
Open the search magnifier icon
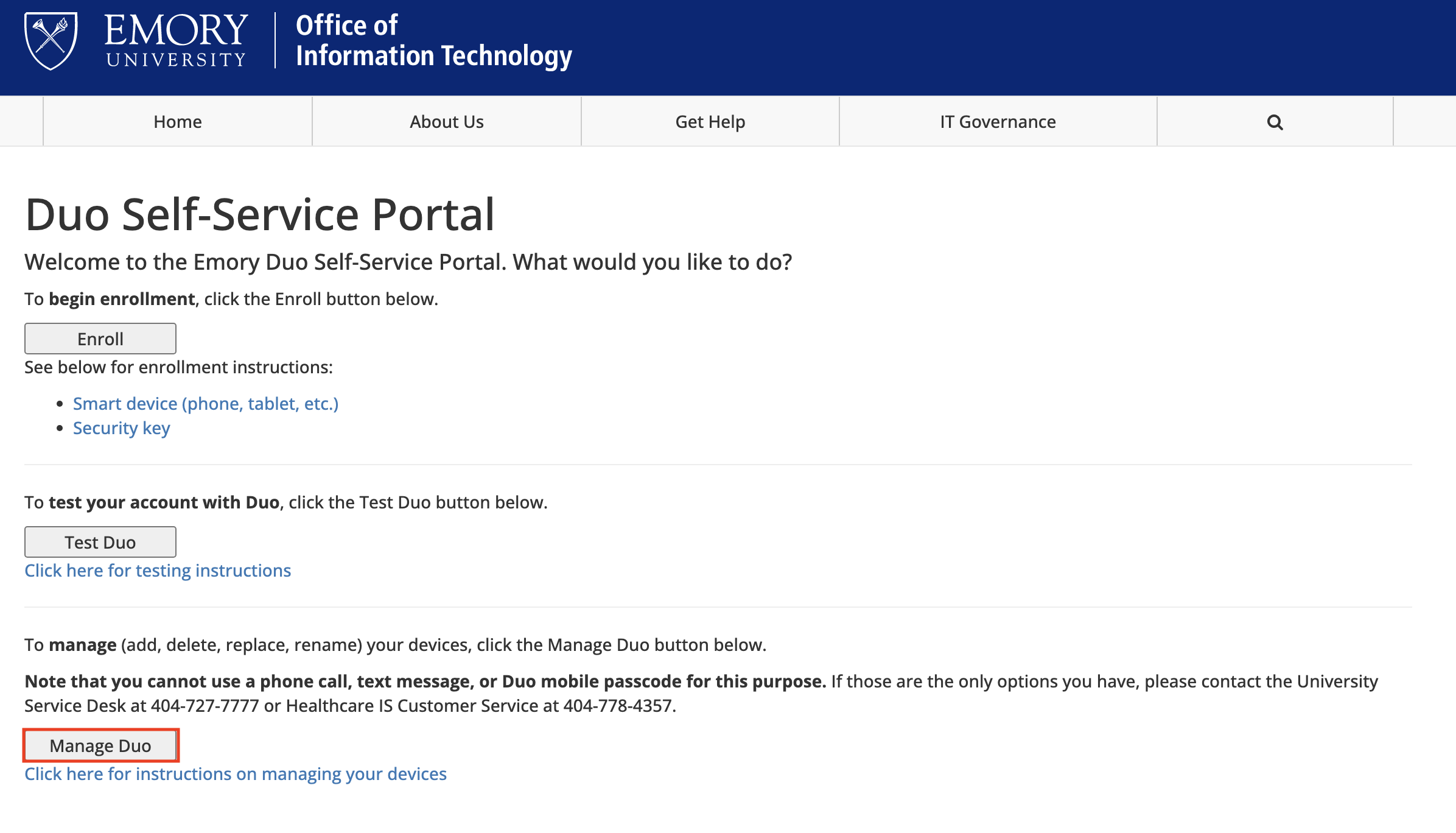click(x=1275, y=122)
